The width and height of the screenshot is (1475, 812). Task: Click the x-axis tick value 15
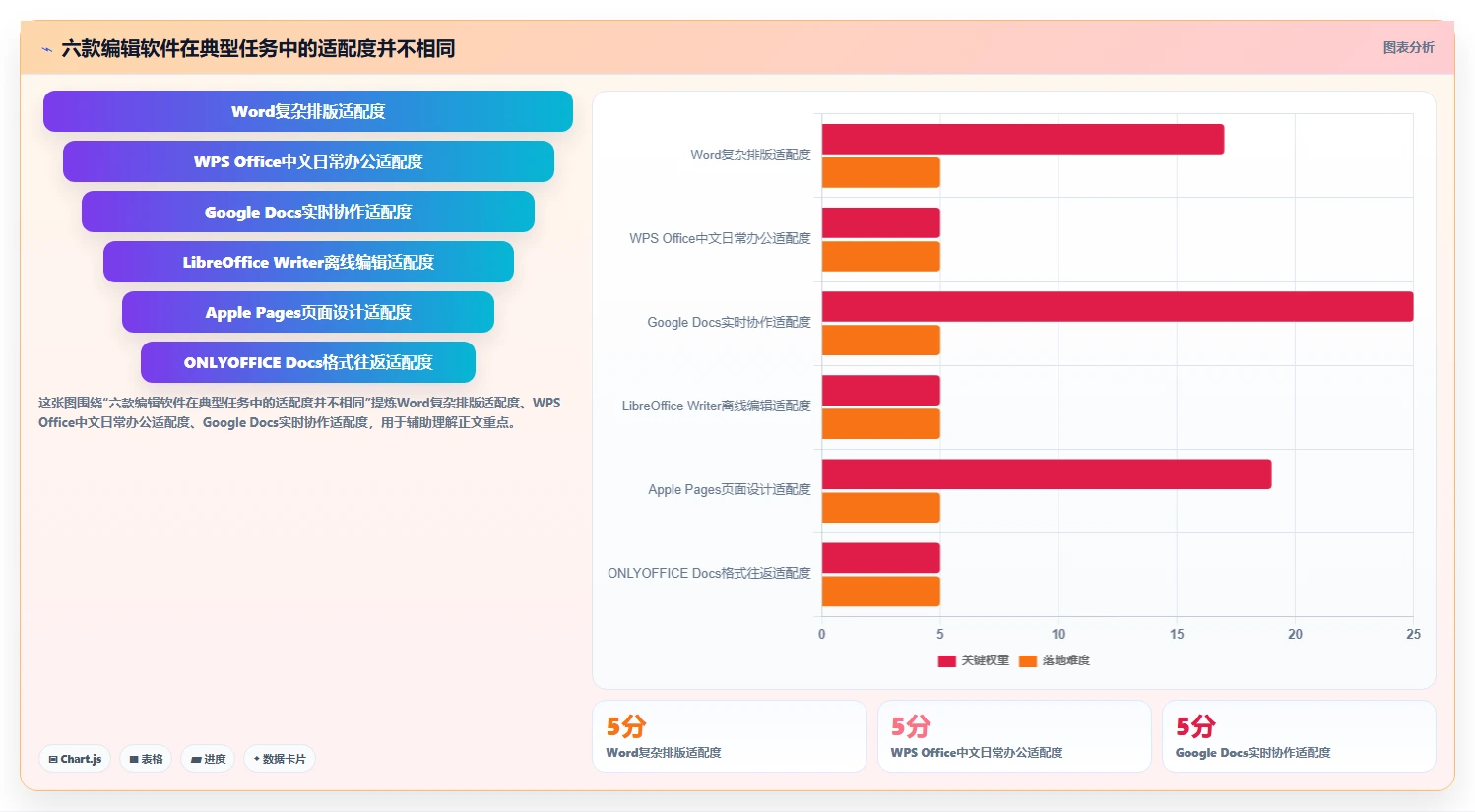point(1177,634)
